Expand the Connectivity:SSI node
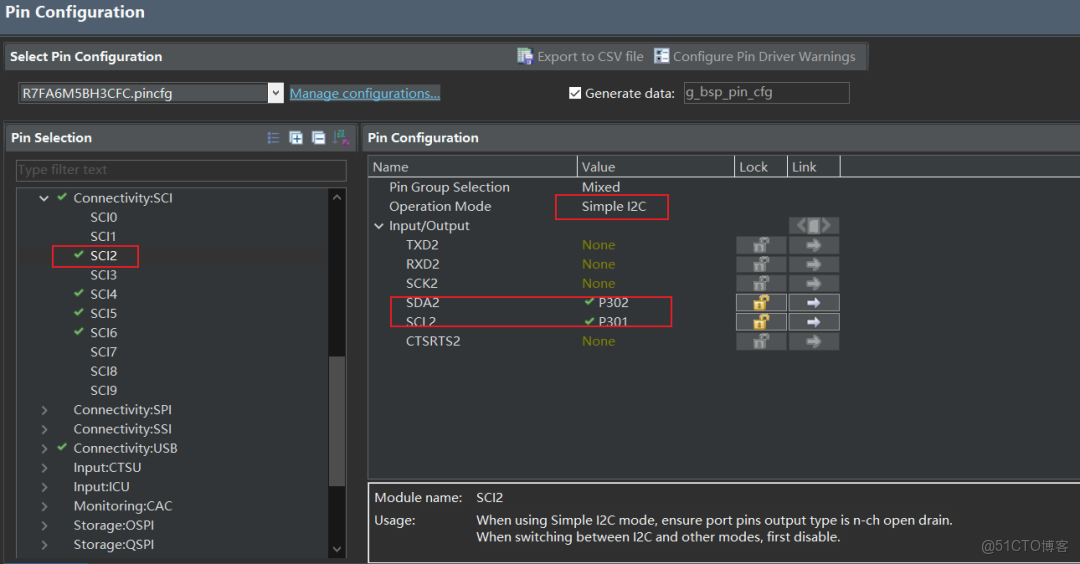Viewport: 1080px width, 564px height. tap(44, 430)
